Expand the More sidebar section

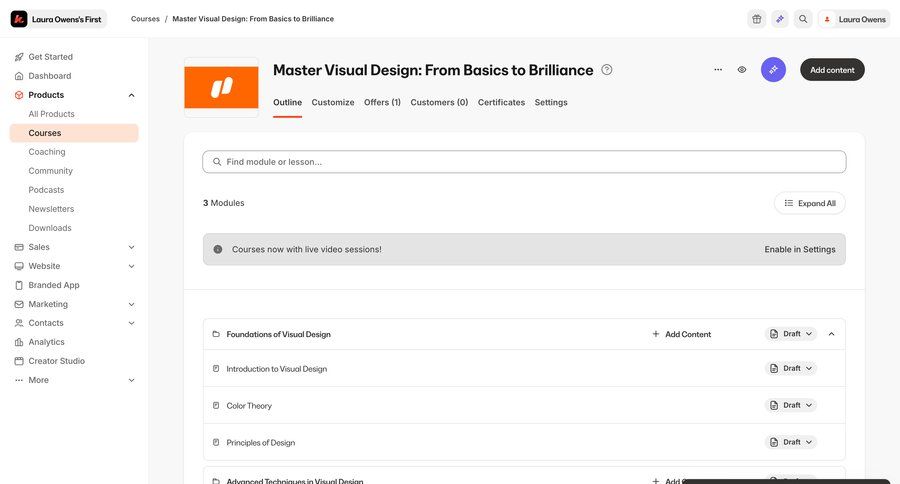(131, 380)
